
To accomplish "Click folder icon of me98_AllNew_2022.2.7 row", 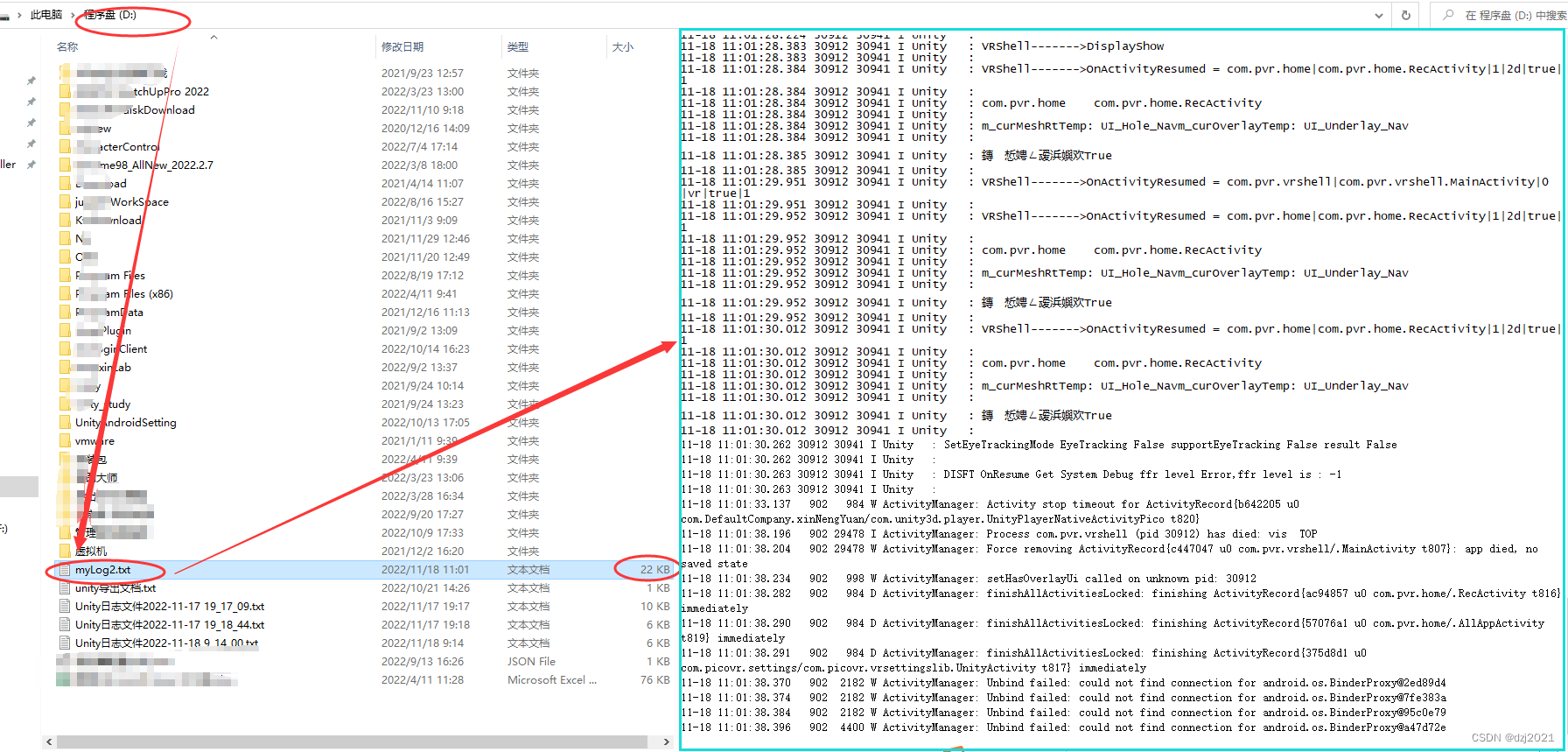I will (x=65, y=165).
